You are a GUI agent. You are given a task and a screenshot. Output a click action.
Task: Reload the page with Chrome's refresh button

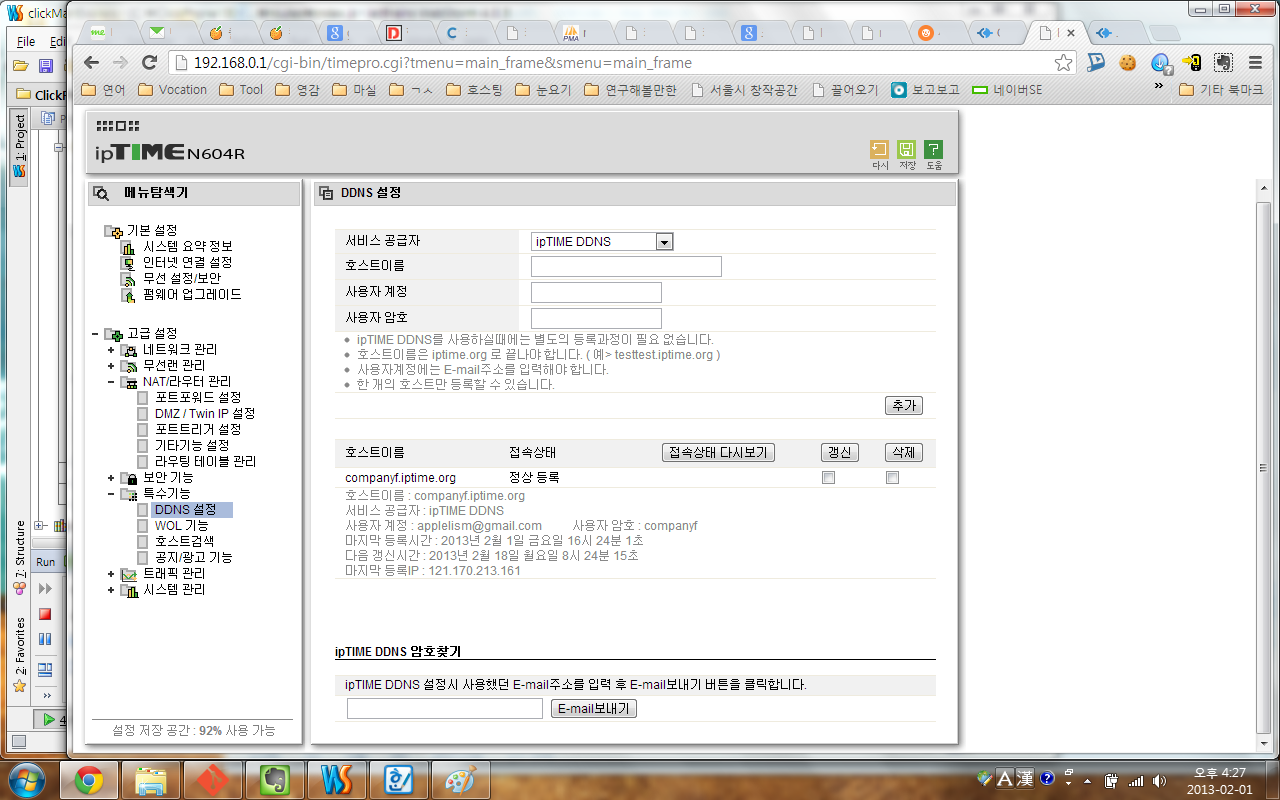[149, 62]
